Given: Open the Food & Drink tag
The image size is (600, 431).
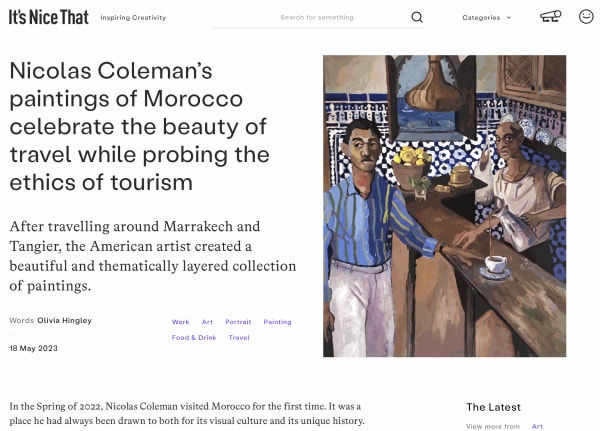Looking at the screenshot, I should pos(194,338).
